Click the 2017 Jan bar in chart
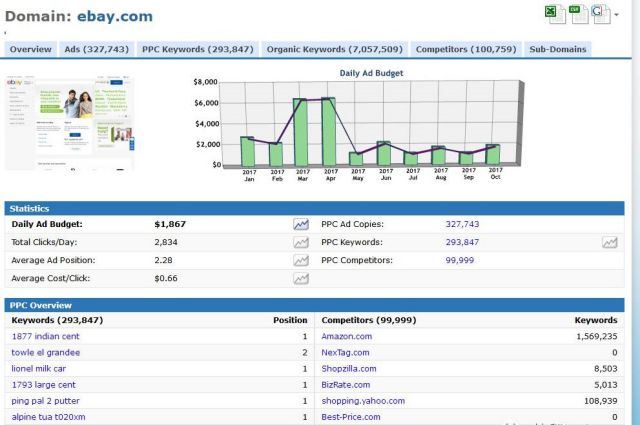The width and height of the screenshot is (640, 425). pos(247,151)
